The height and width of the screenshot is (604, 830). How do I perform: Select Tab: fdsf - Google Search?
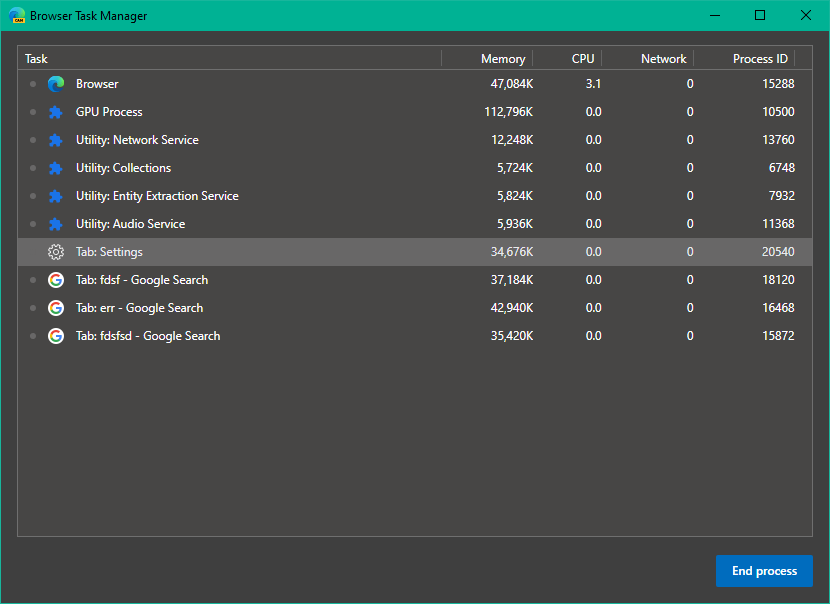415,280
